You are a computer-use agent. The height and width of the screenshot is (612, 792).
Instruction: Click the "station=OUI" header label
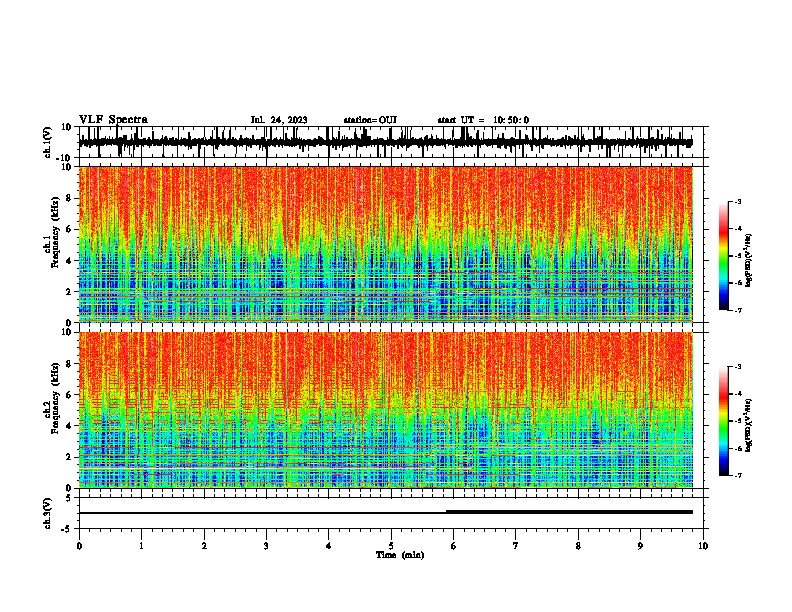(x=370, y=120)
